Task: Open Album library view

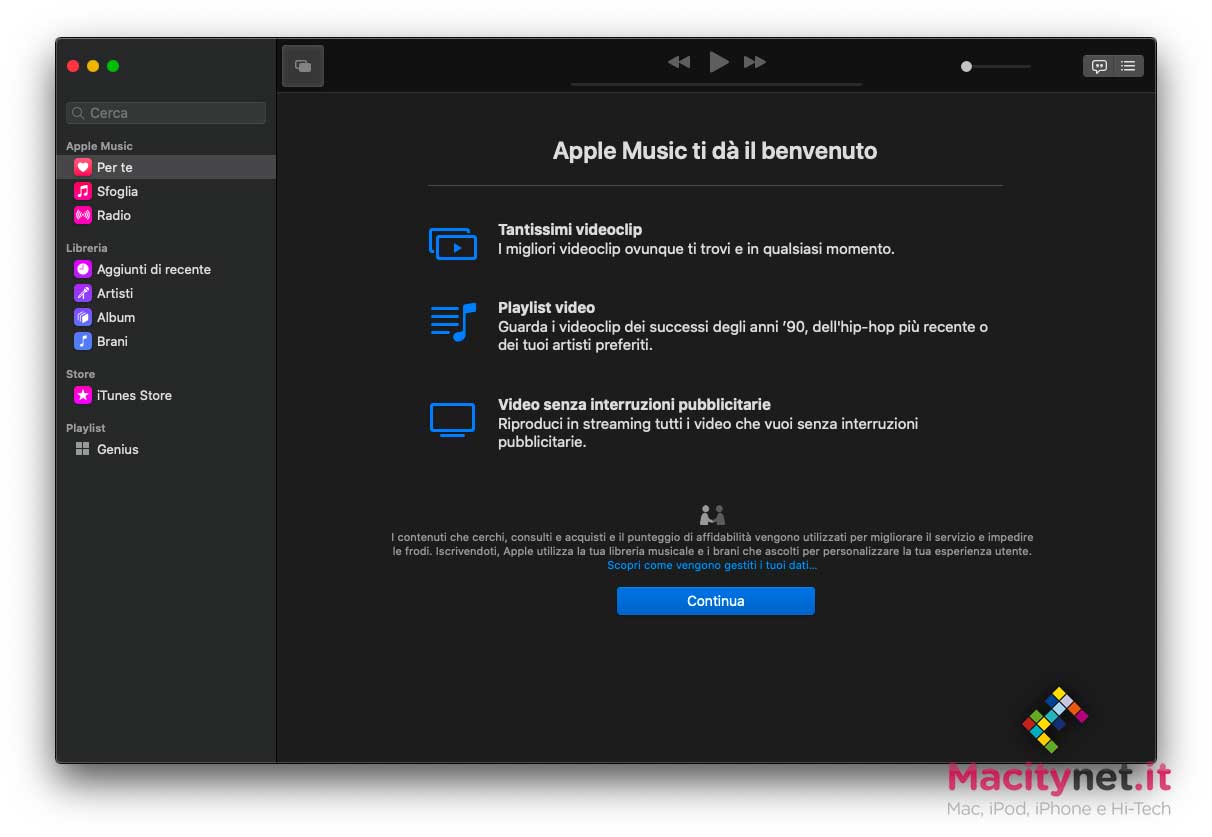Action: point(166,317)
